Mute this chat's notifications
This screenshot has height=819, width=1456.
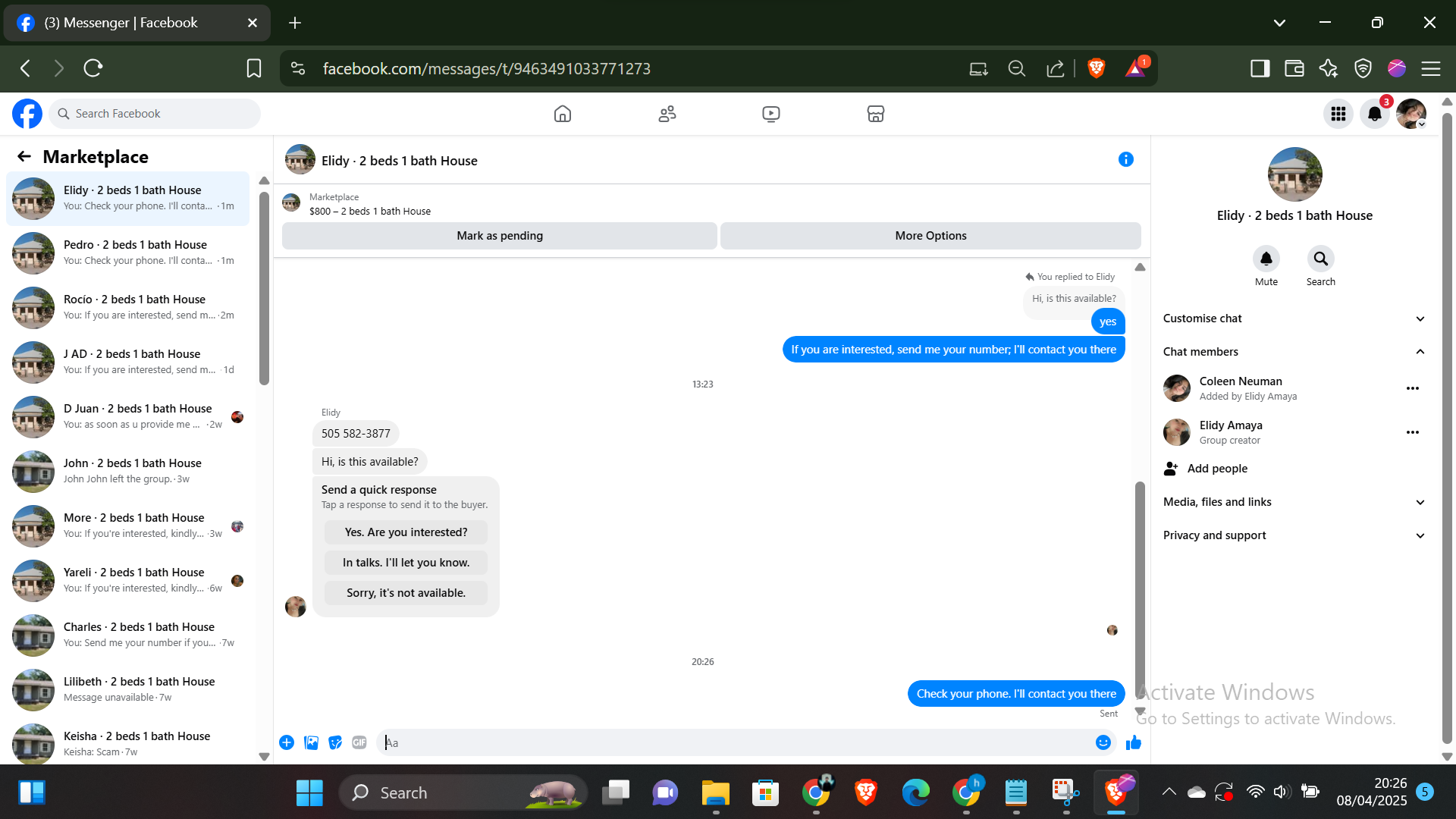[1266, 259]
